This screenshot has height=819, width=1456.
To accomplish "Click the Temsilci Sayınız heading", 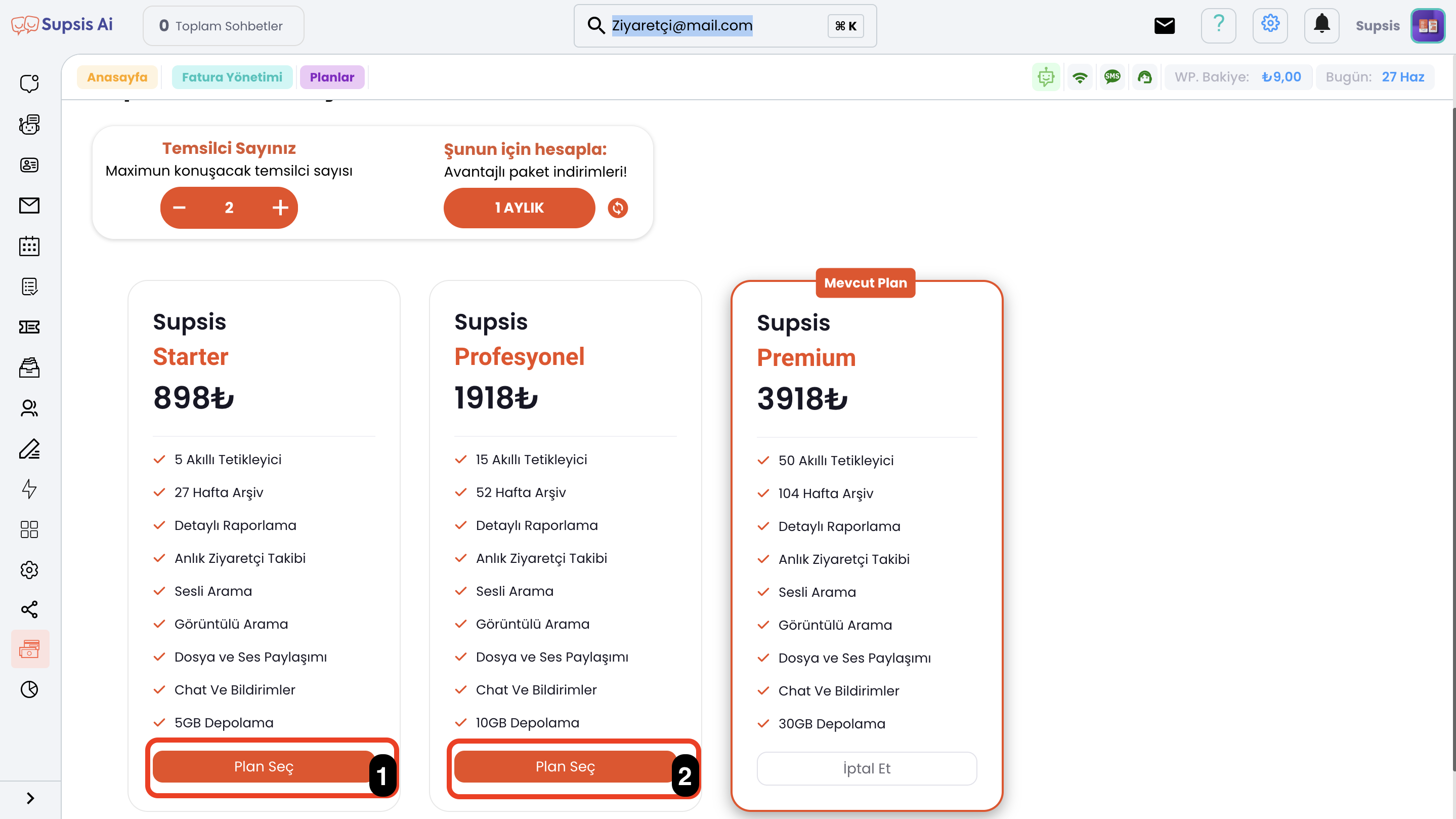I will pyautogui.click(x=229, y=148).
